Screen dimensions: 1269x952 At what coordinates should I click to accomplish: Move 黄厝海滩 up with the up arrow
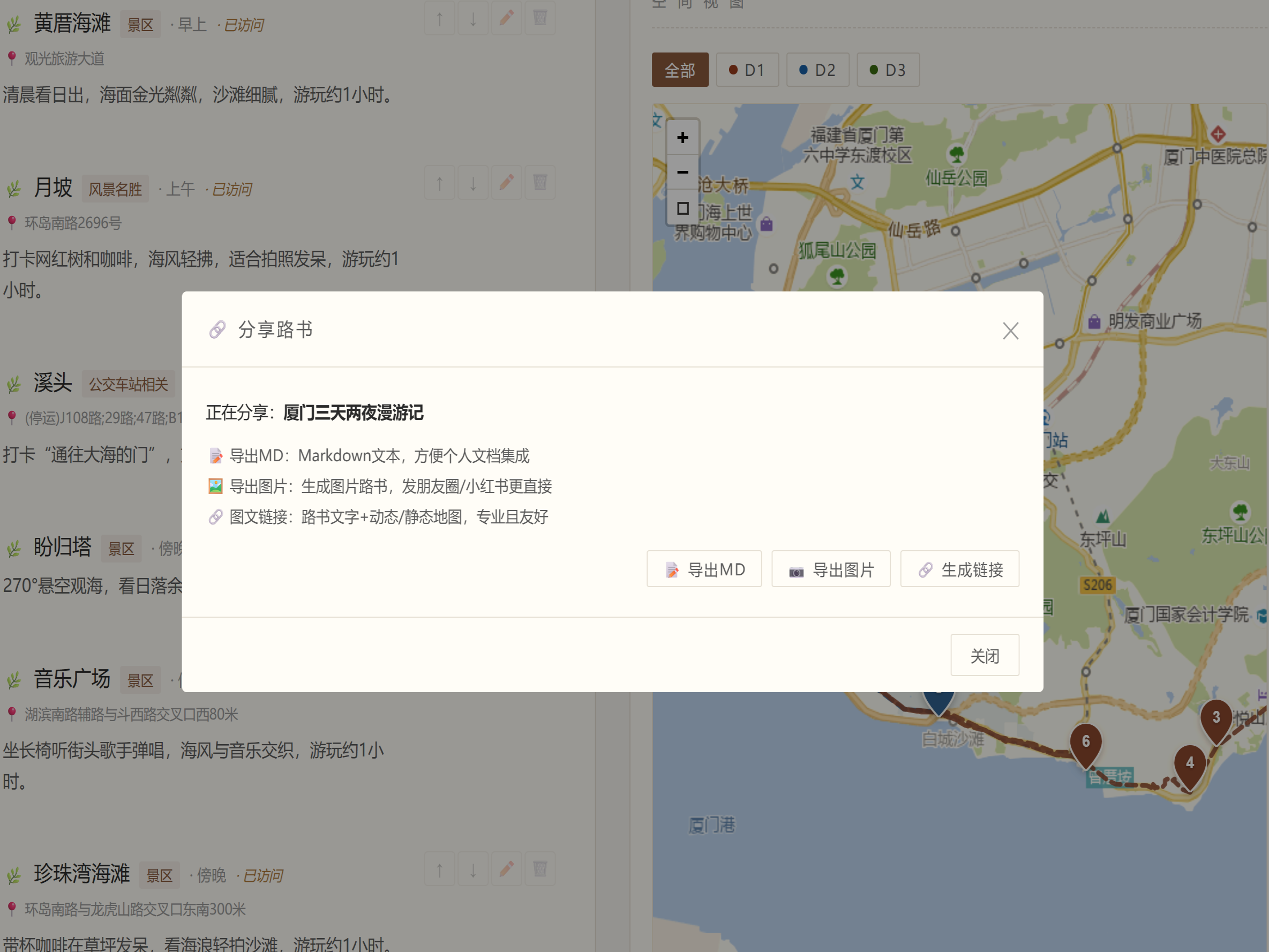[x=439, y=18]
